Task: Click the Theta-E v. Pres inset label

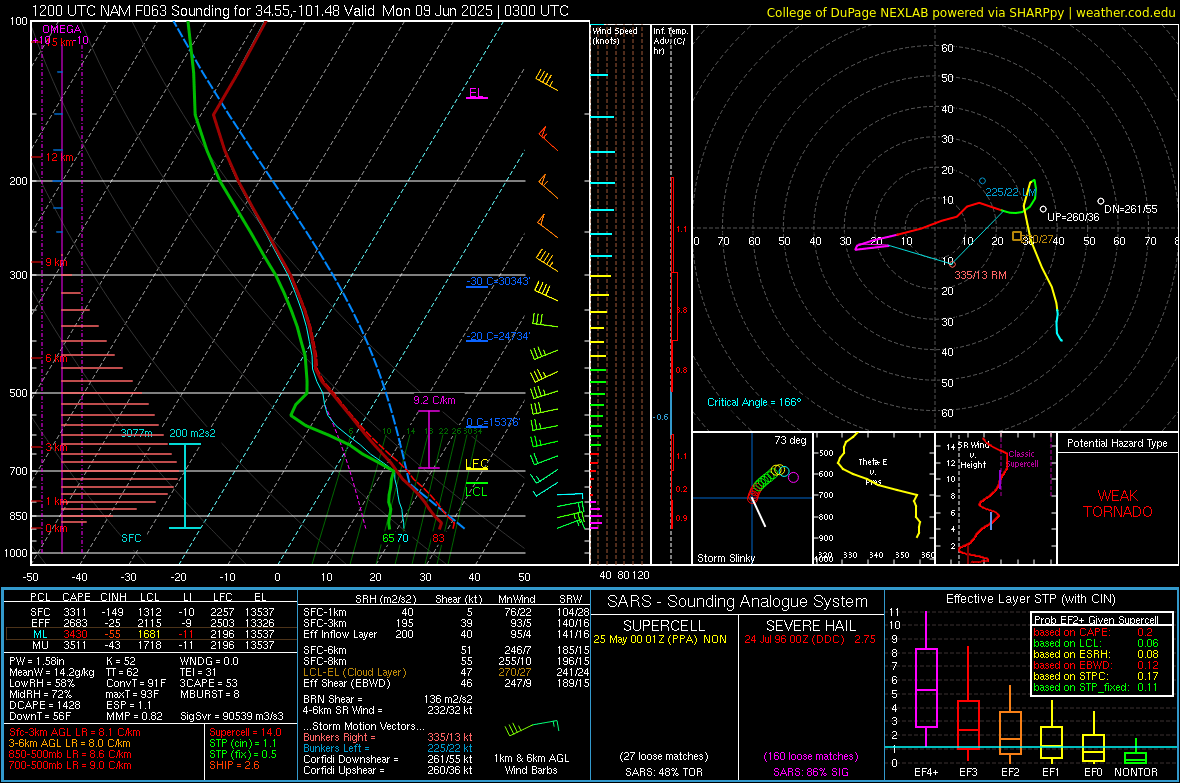Action: click(x=873, y=471)
